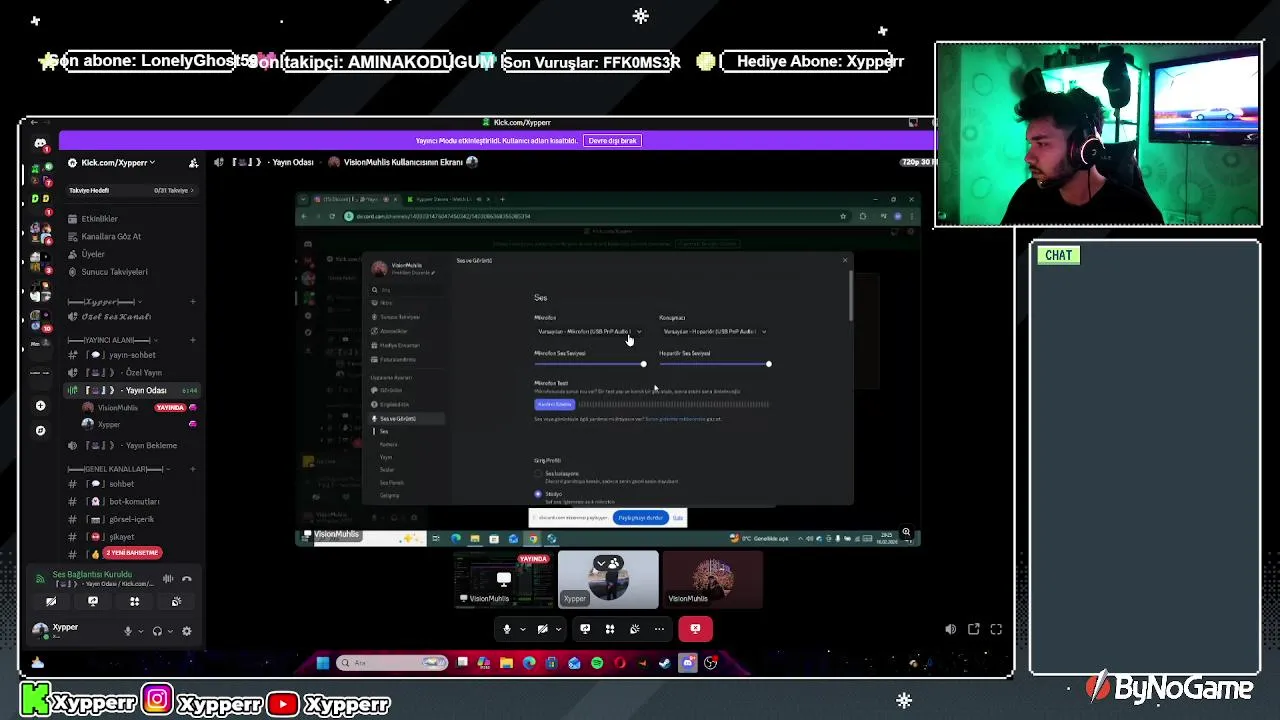Click red stop-watching stream button
This screenshot has width=1280, height=720.
[x=695, y=629]
